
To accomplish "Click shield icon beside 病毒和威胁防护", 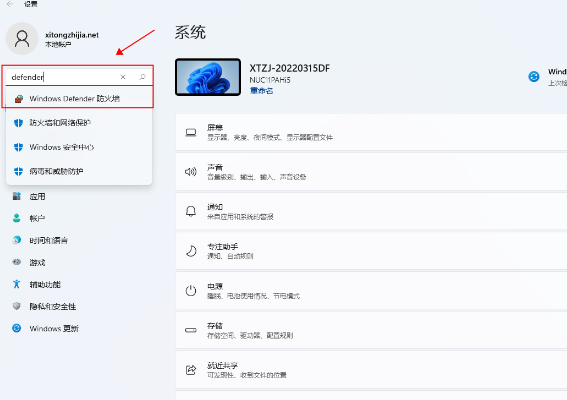I will click(18, 171).
